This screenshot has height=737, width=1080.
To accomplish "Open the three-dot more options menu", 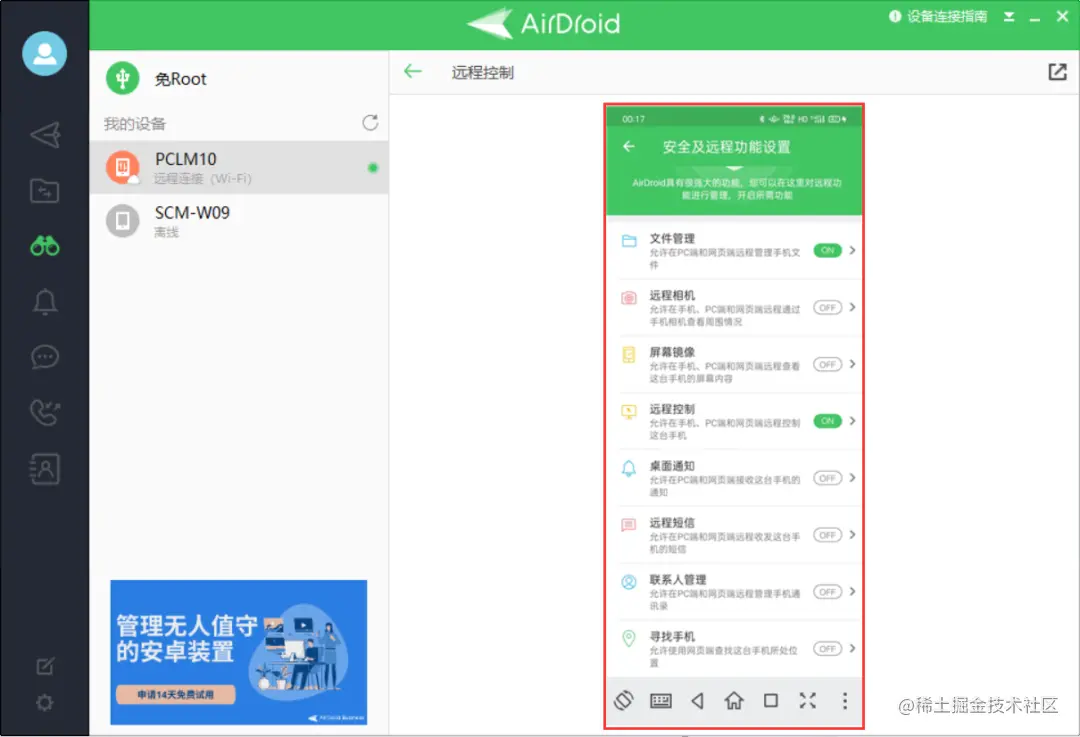I will point(844,700).
